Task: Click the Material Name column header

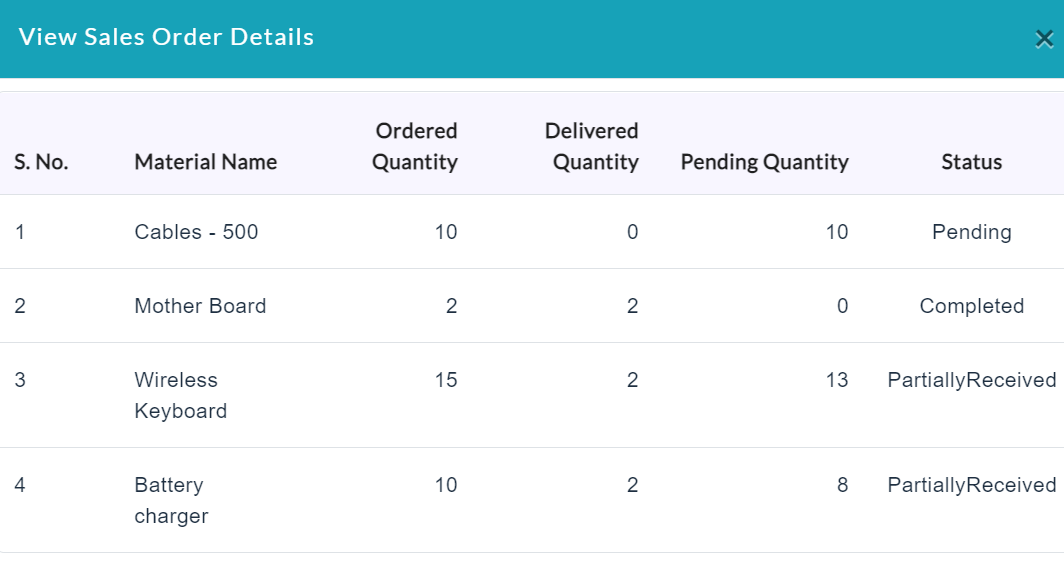Action: [x=206, y=162]
